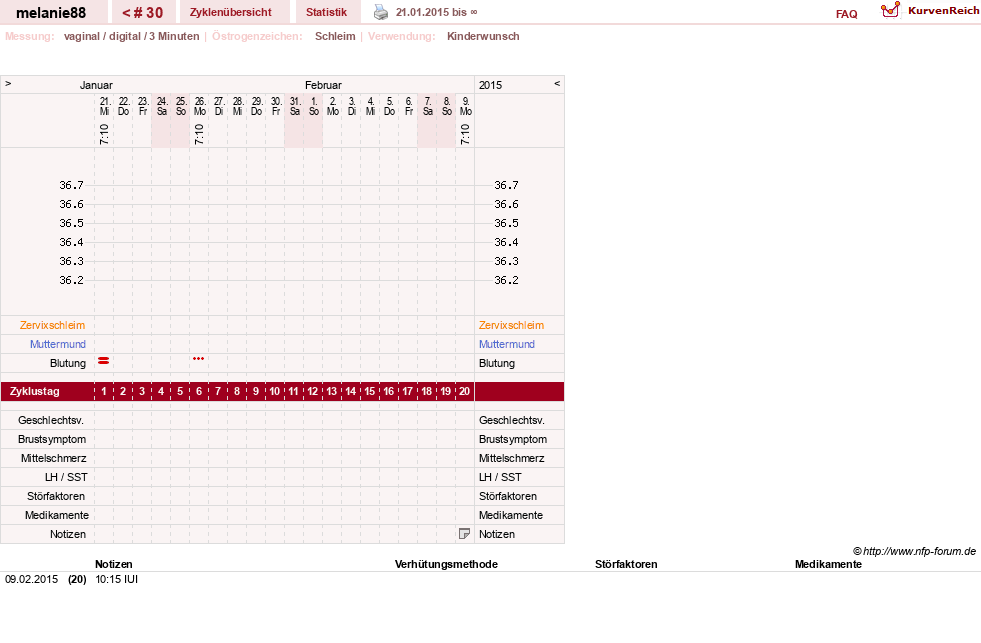Click the '>' arrow left of Januar
The height and width of the screenshot is (643, 981).
click(8, 83)
